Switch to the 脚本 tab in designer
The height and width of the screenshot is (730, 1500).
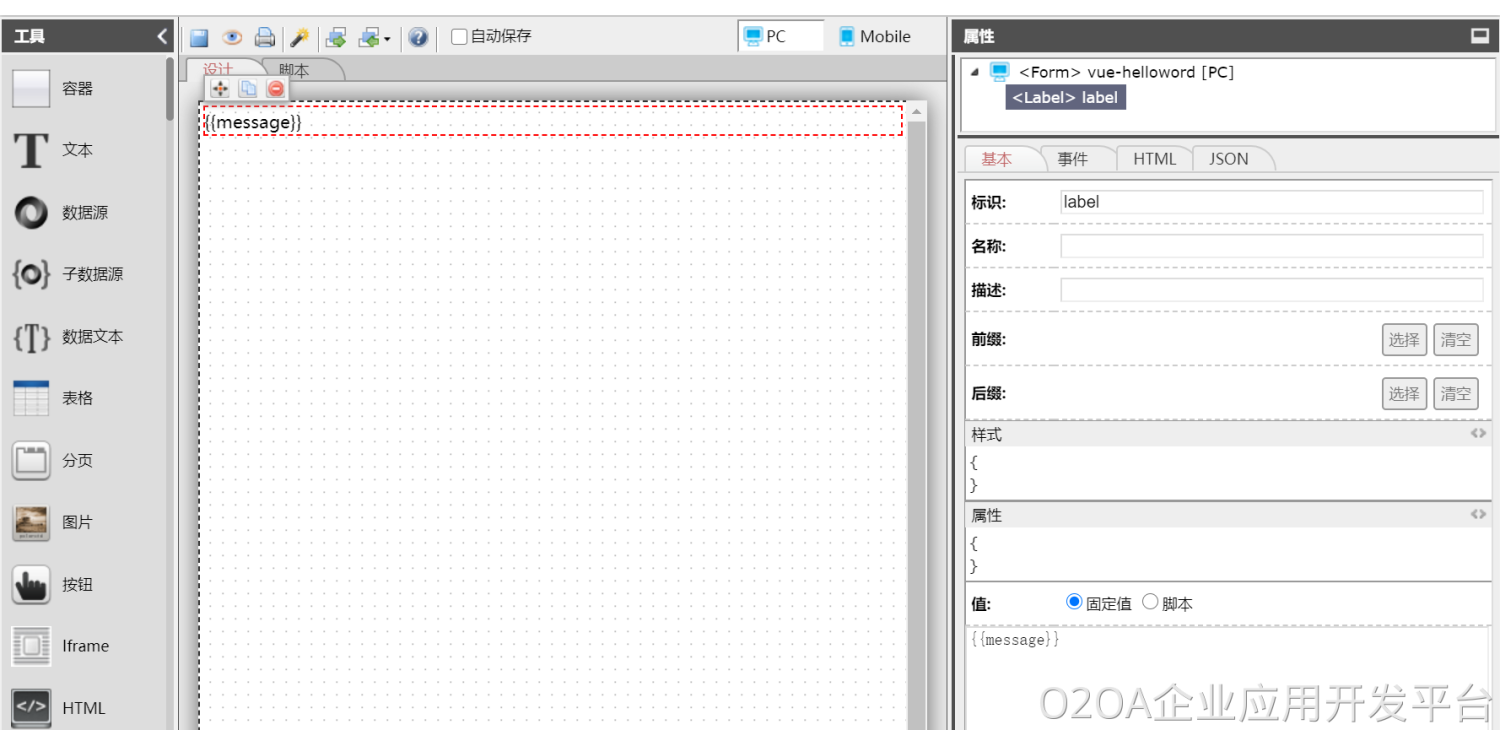pos(294,70)
